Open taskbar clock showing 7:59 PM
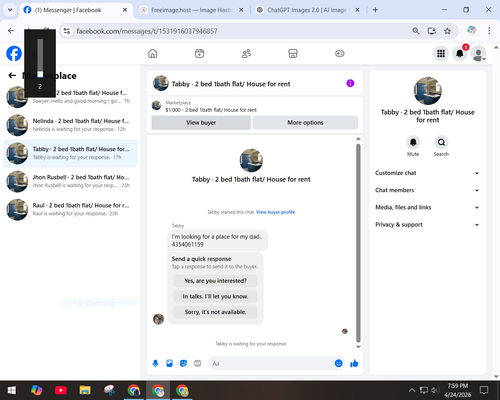Viewport: 500px width, 400px height. click(458, 390)
